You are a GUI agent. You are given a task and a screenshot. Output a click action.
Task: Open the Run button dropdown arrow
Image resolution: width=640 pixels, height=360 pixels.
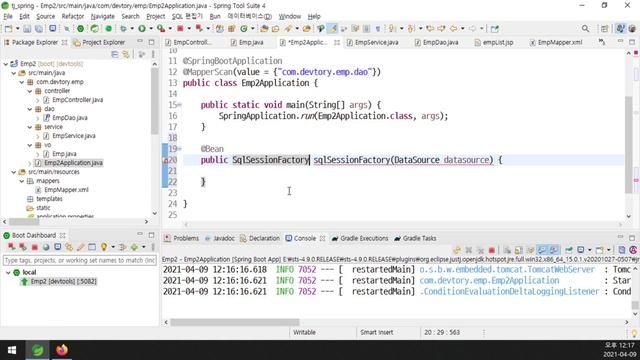pos(151,29)
